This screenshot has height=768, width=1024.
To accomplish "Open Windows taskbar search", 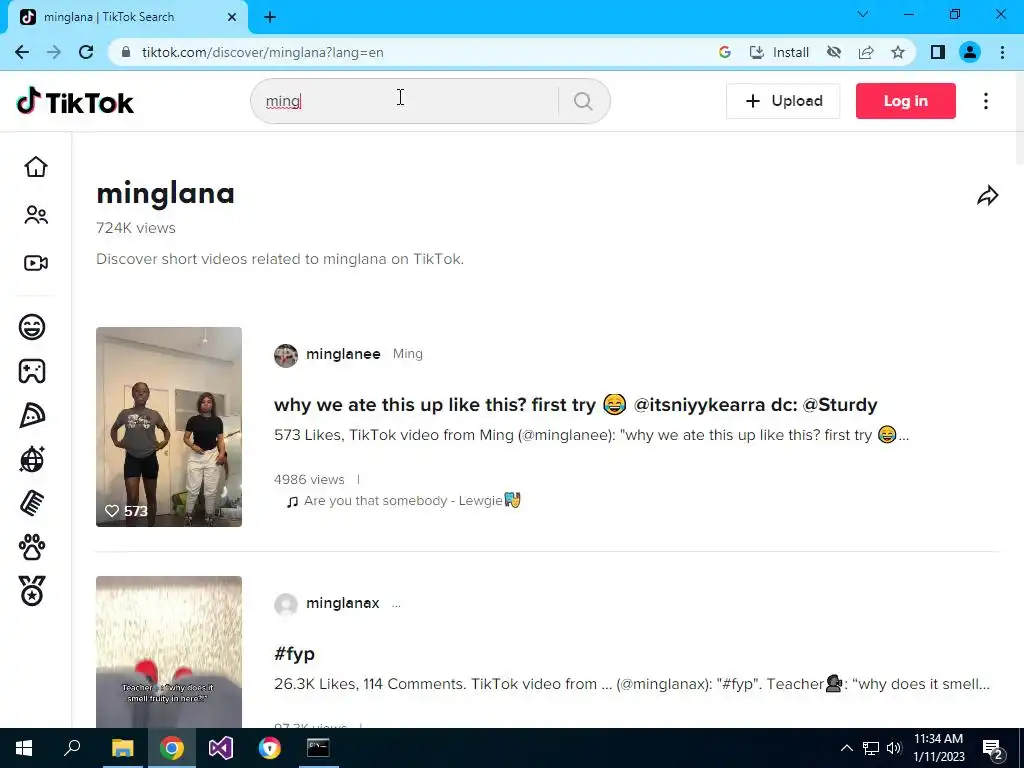I will pos(72,748).
